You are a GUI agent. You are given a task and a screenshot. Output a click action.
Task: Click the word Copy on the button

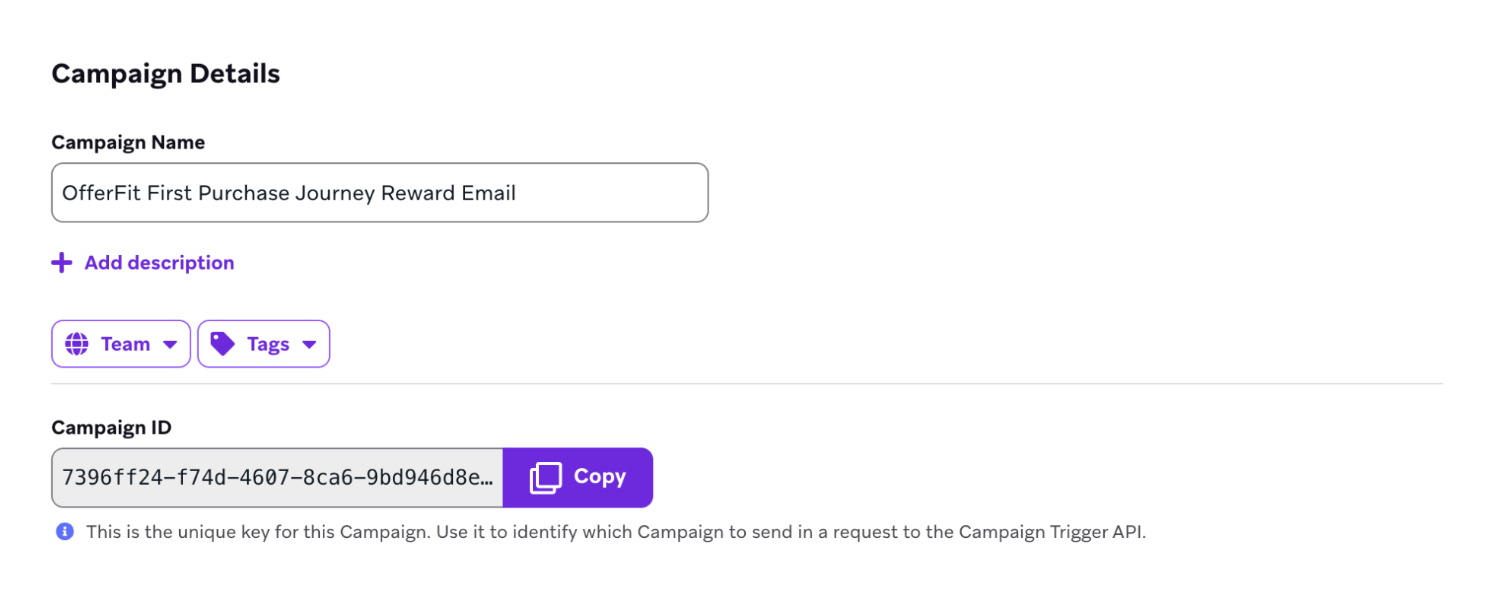pos(600,477)
